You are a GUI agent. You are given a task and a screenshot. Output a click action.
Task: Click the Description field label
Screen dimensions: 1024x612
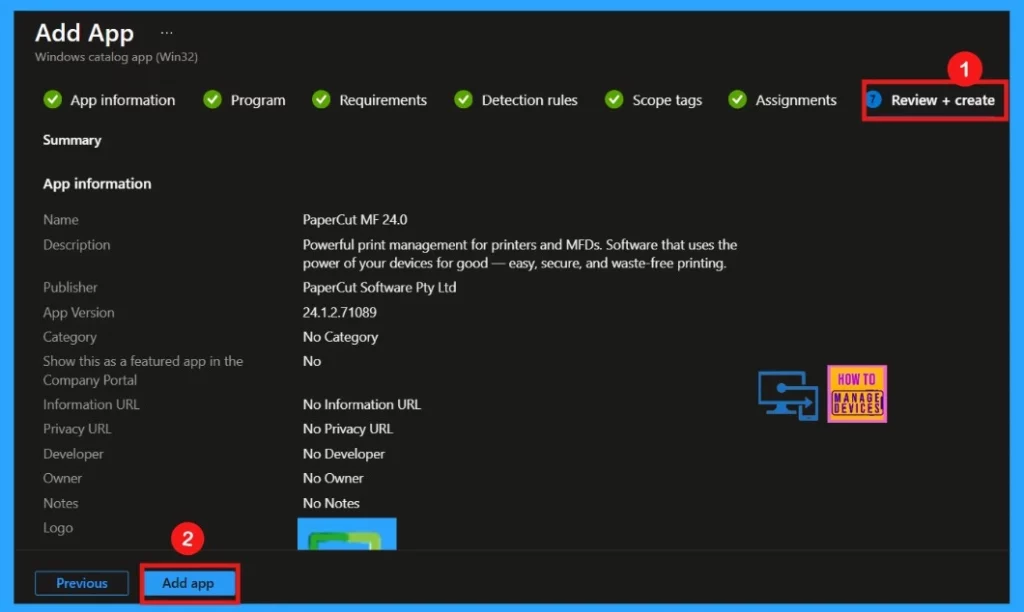[76, 245]
